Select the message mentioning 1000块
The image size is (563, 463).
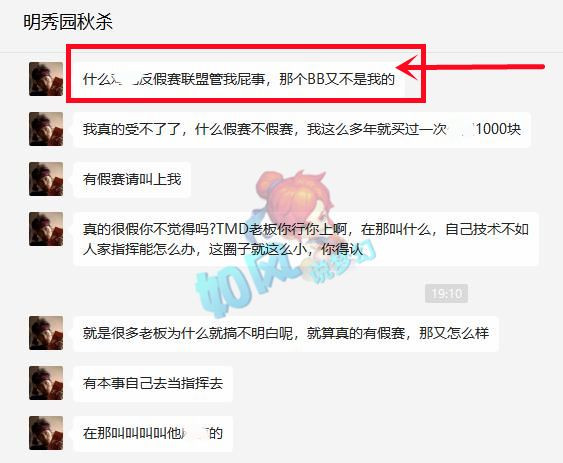tap(302, 129)
